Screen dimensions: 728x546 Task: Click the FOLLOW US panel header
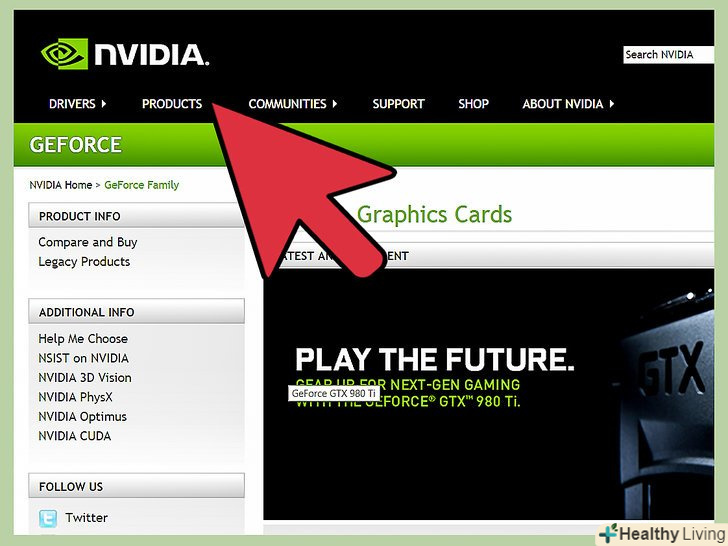point(136,486)
